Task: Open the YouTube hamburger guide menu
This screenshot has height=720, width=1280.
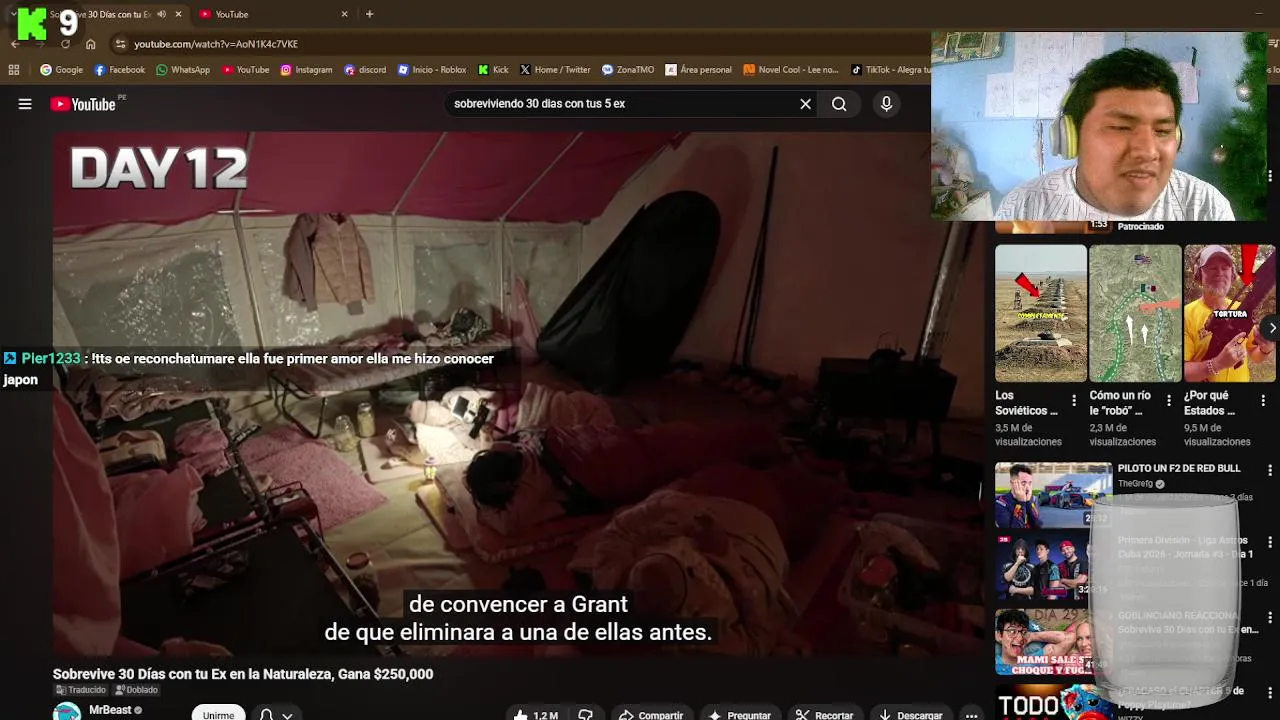Action: tap(25, 104)
